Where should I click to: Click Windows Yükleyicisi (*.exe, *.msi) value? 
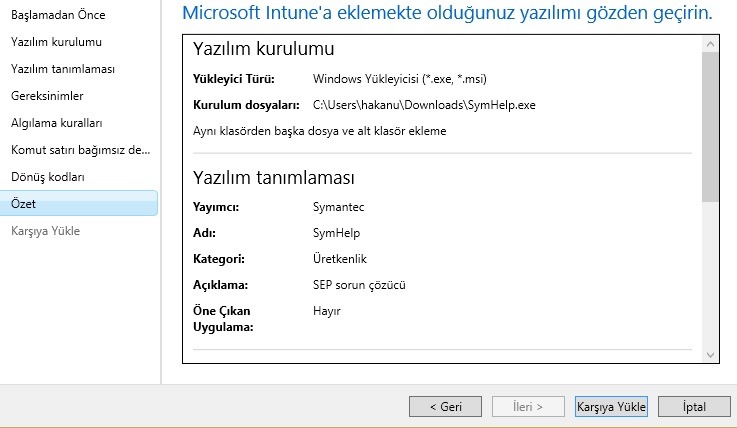[400, 79]
